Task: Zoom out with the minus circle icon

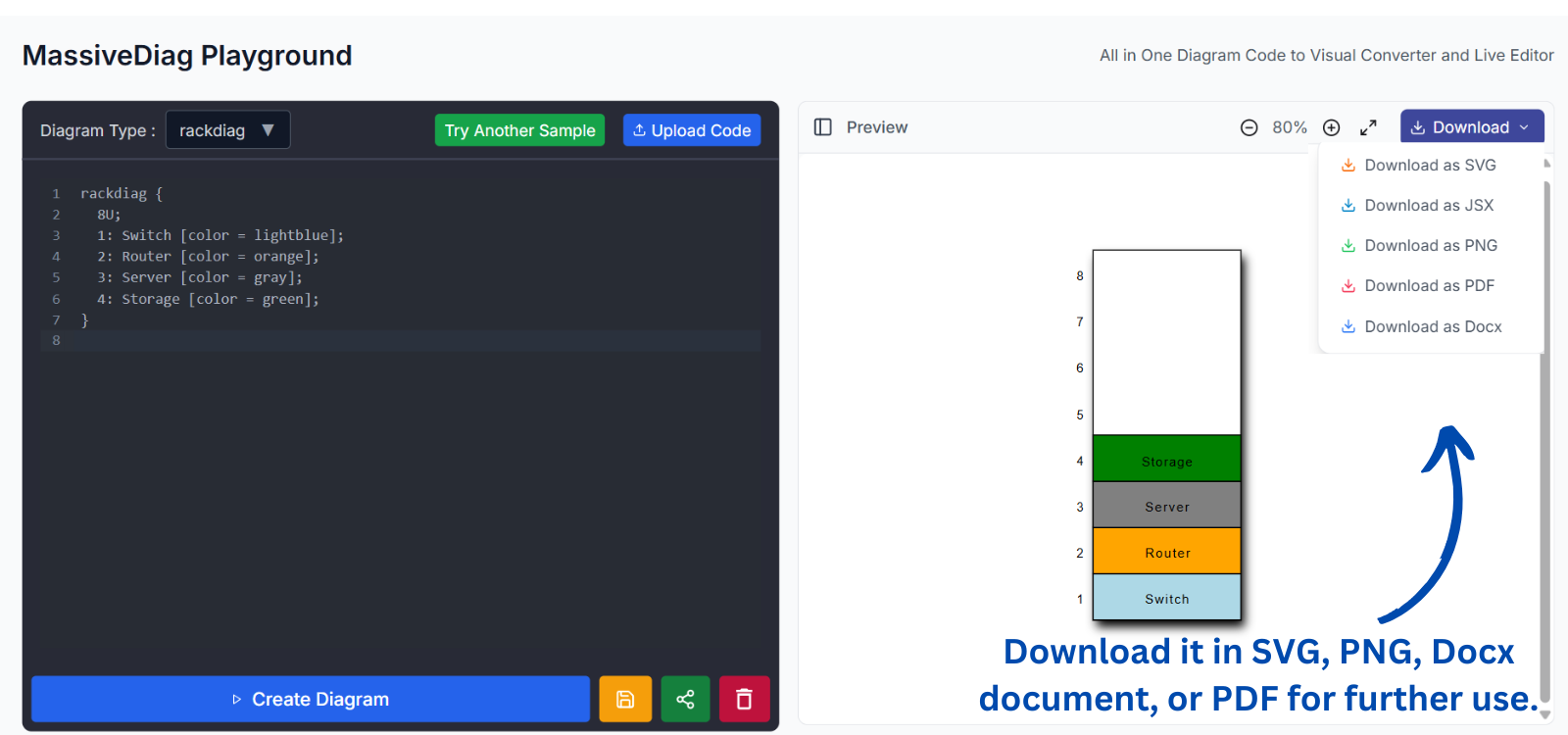Action: pyautogui.click(x=1249, y=127)
